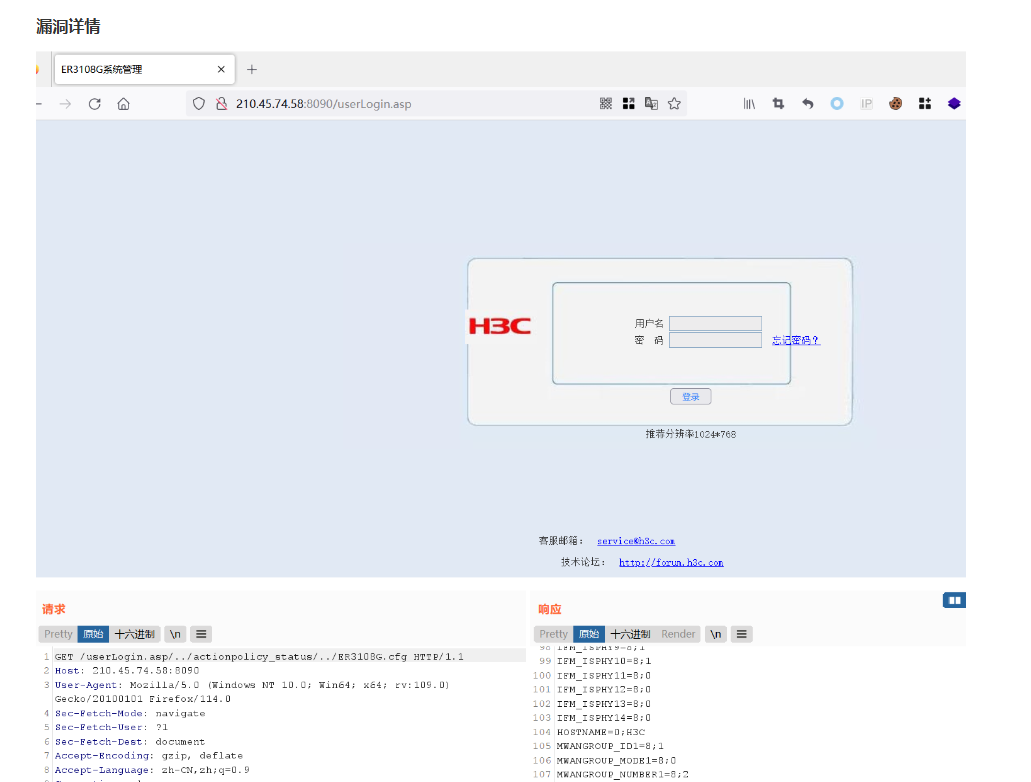Show insecure connection padlock info
The height and width of the screenshot is (782, 1031).
click(222, 104)
